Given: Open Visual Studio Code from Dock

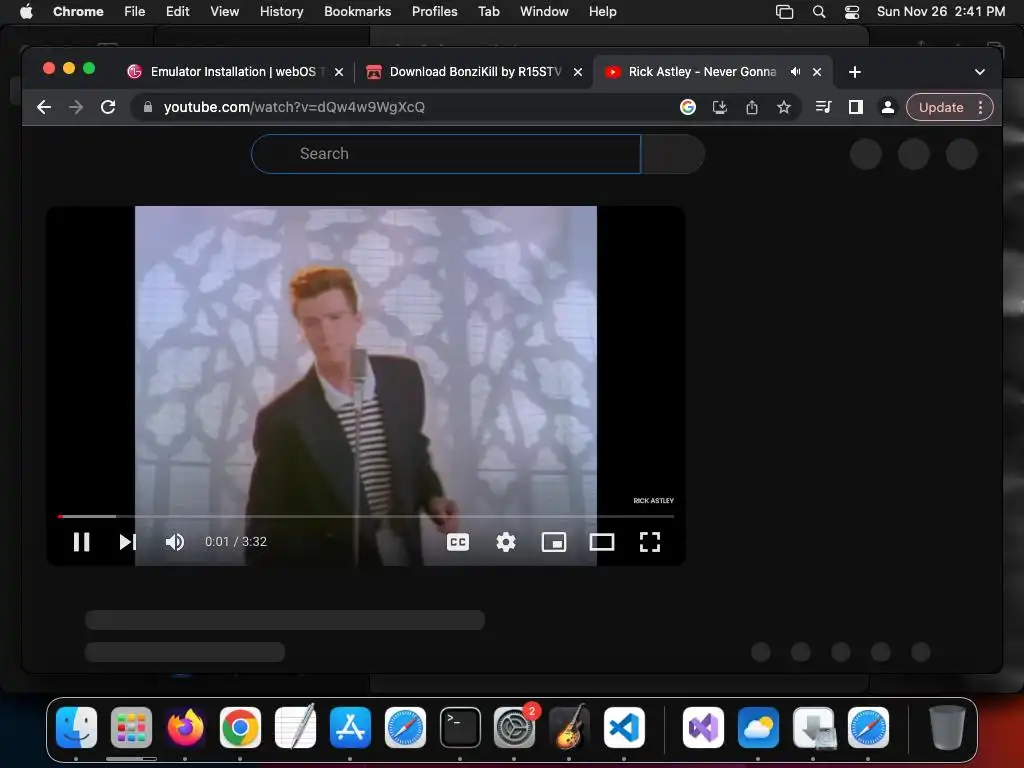Looking at the screenshot, I should [624, 727].
